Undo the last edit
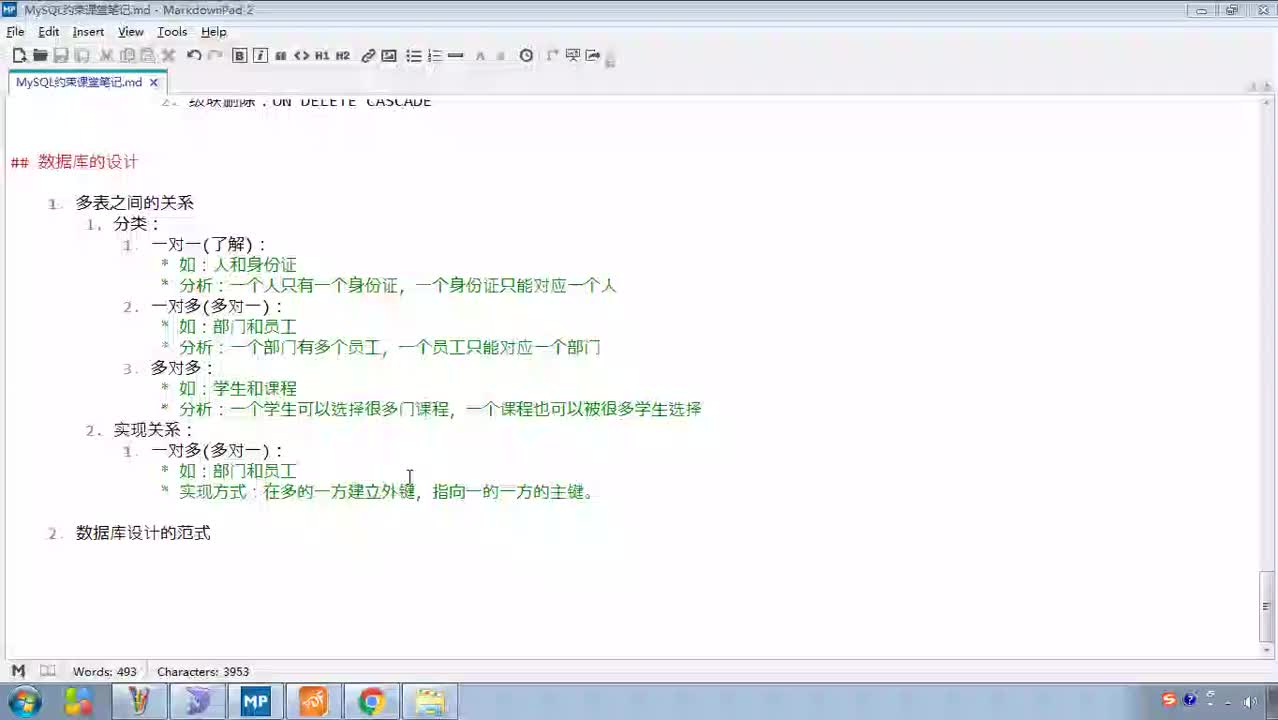Viewport: 1278px width, 720px height. (194, 56)
